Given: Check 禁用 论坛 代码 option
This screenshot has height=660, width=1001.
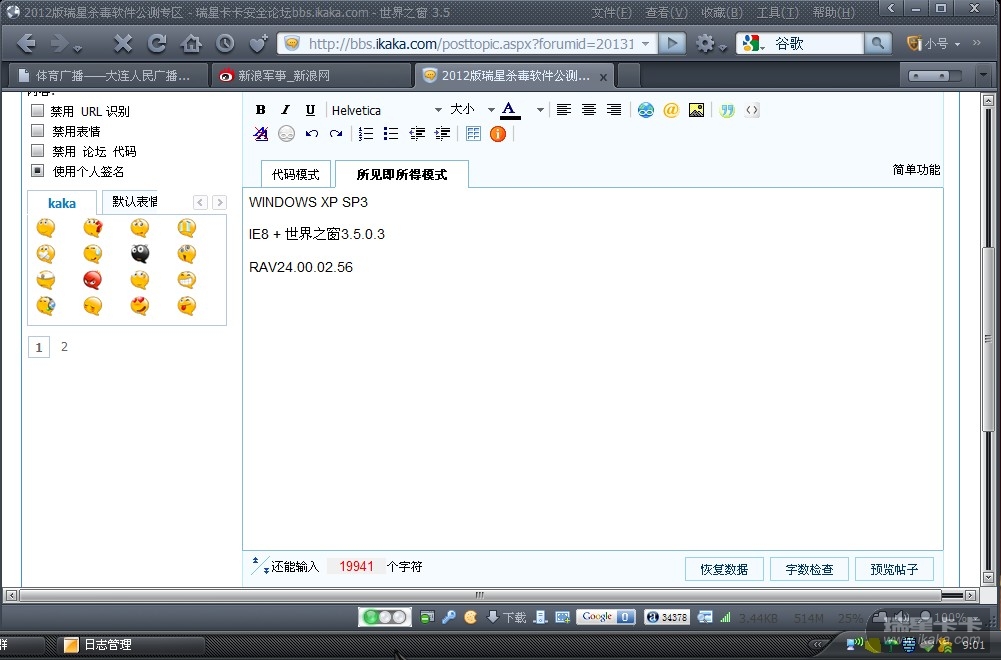Looking at the screenshot, I should 38,151.
